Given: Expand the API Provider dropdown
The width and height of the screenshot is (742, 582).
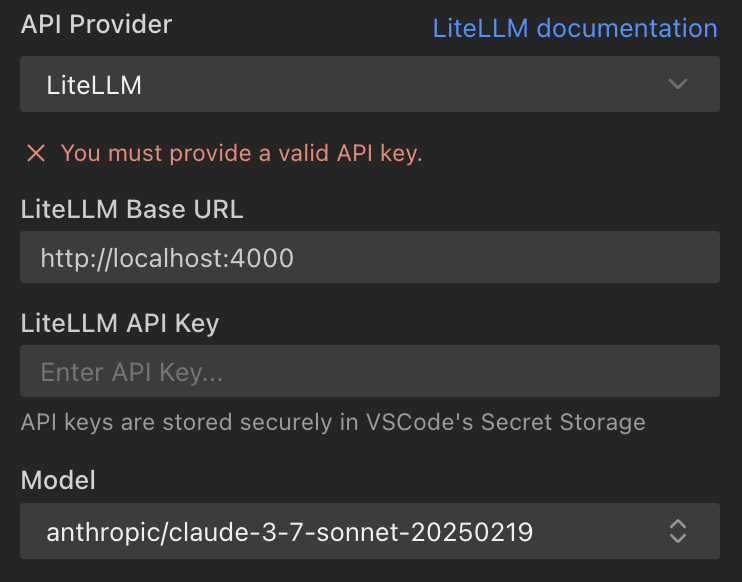Looking at the screenshot, I should pos(369,84).
